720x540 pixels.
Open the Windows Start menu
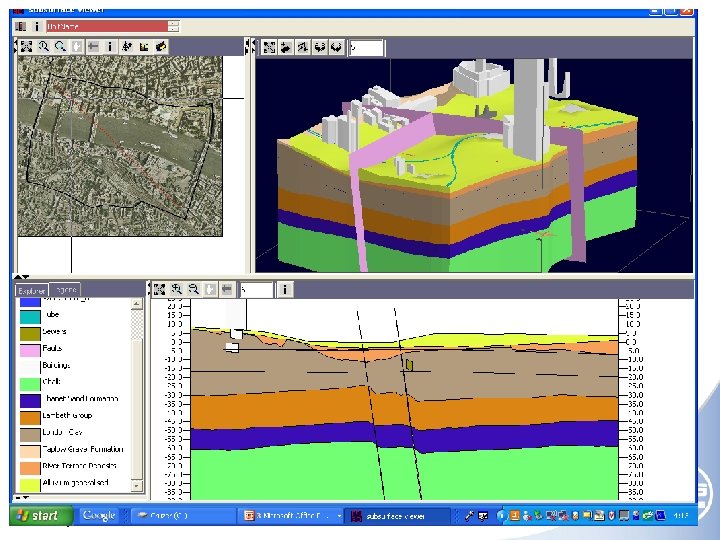40,516
